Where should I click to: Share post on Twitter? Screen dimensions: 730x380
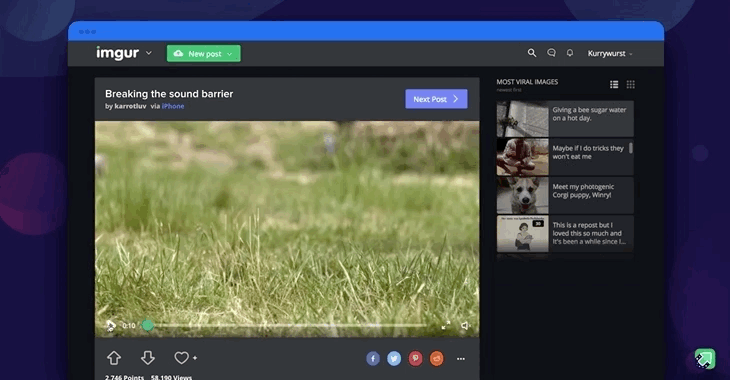pyautogui.click(x=394, y=359)
